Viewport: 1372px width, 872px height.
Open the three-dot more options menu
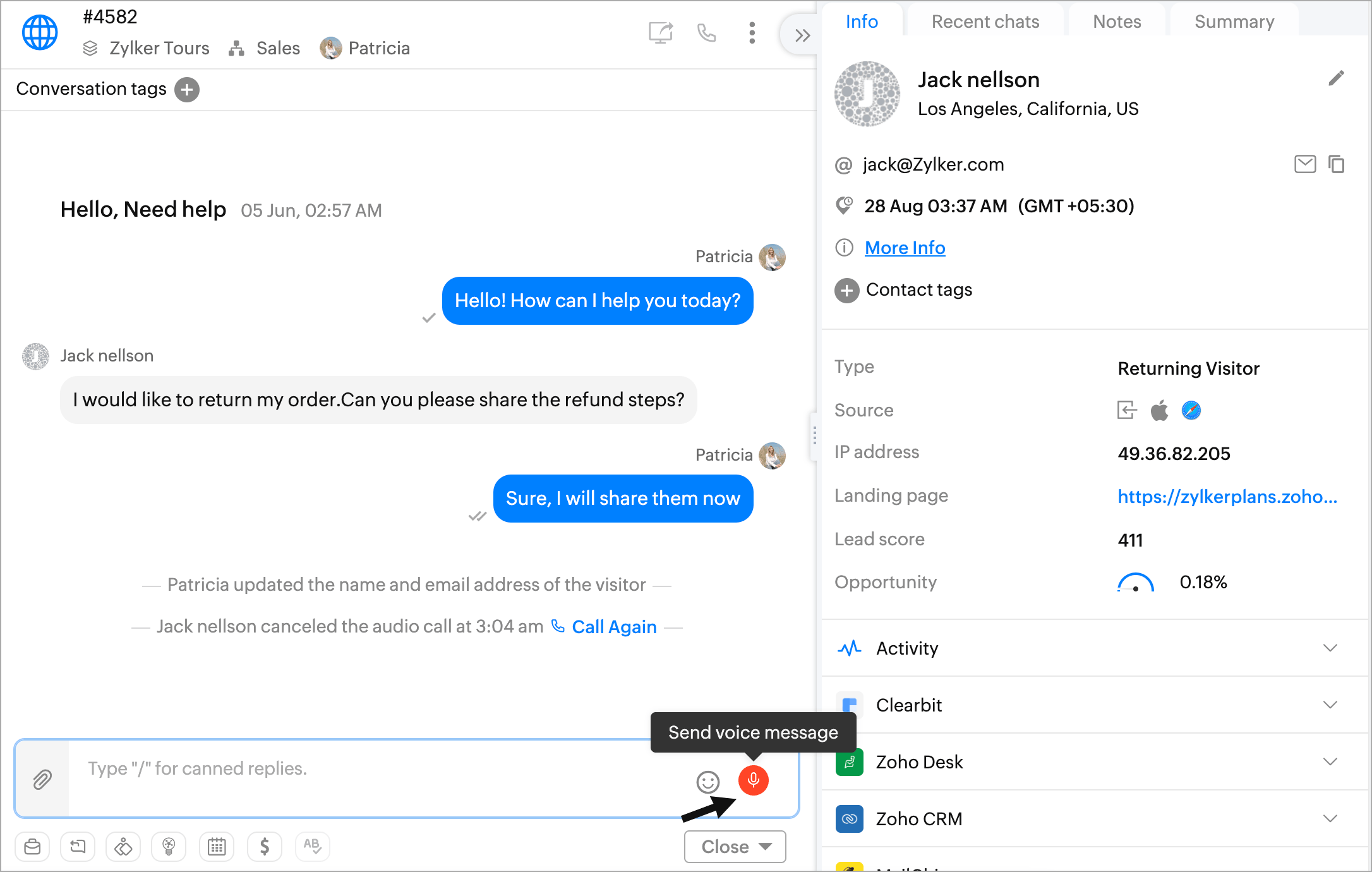[x=752, y=33]
